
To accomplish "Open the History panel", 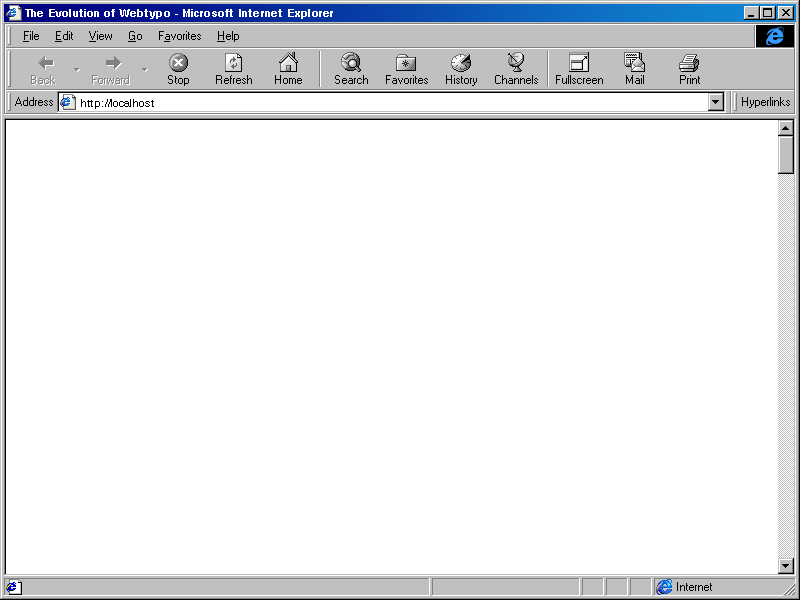I will [460, 68].
